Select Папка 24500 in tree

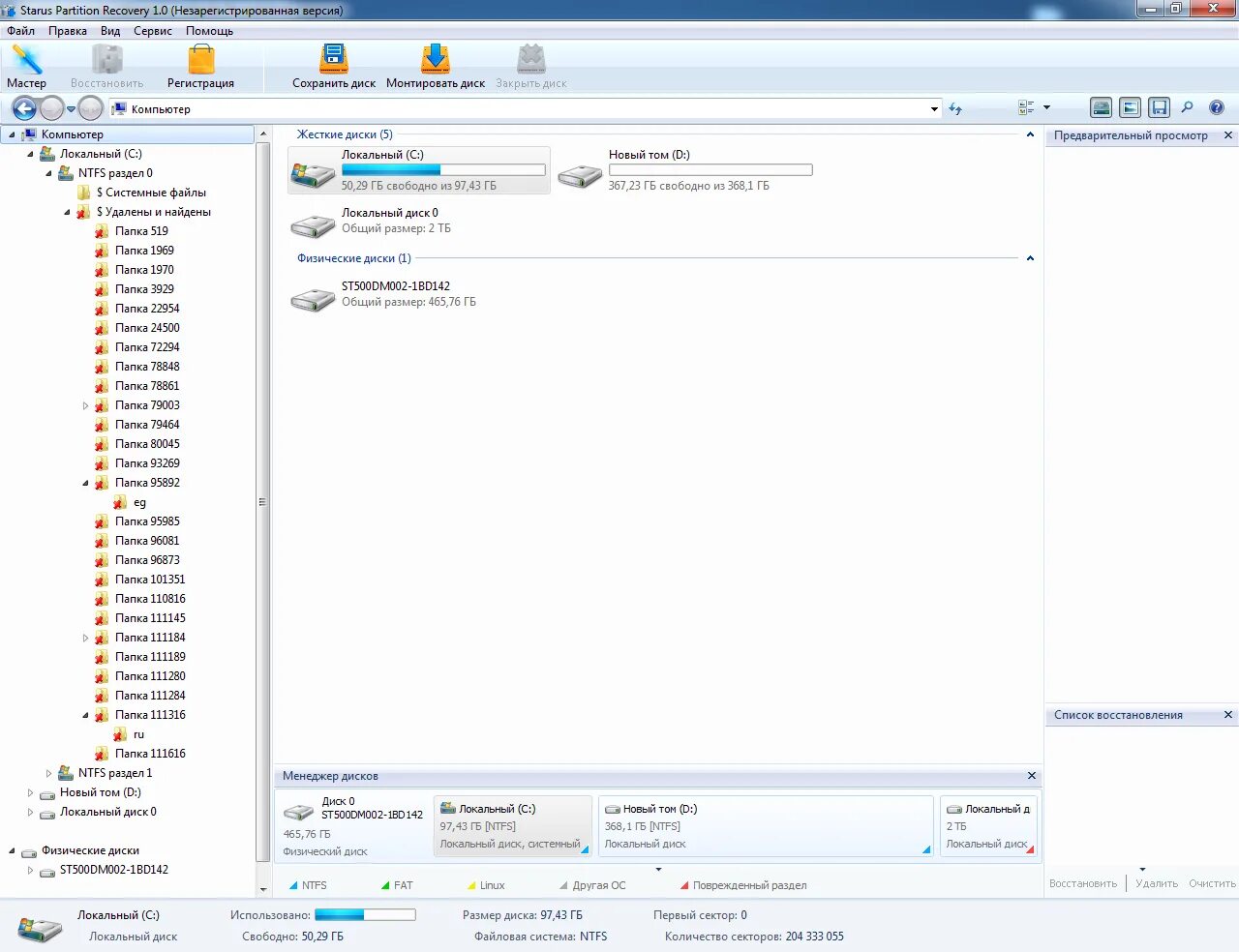pyautogui.click(x=147, y=328)
